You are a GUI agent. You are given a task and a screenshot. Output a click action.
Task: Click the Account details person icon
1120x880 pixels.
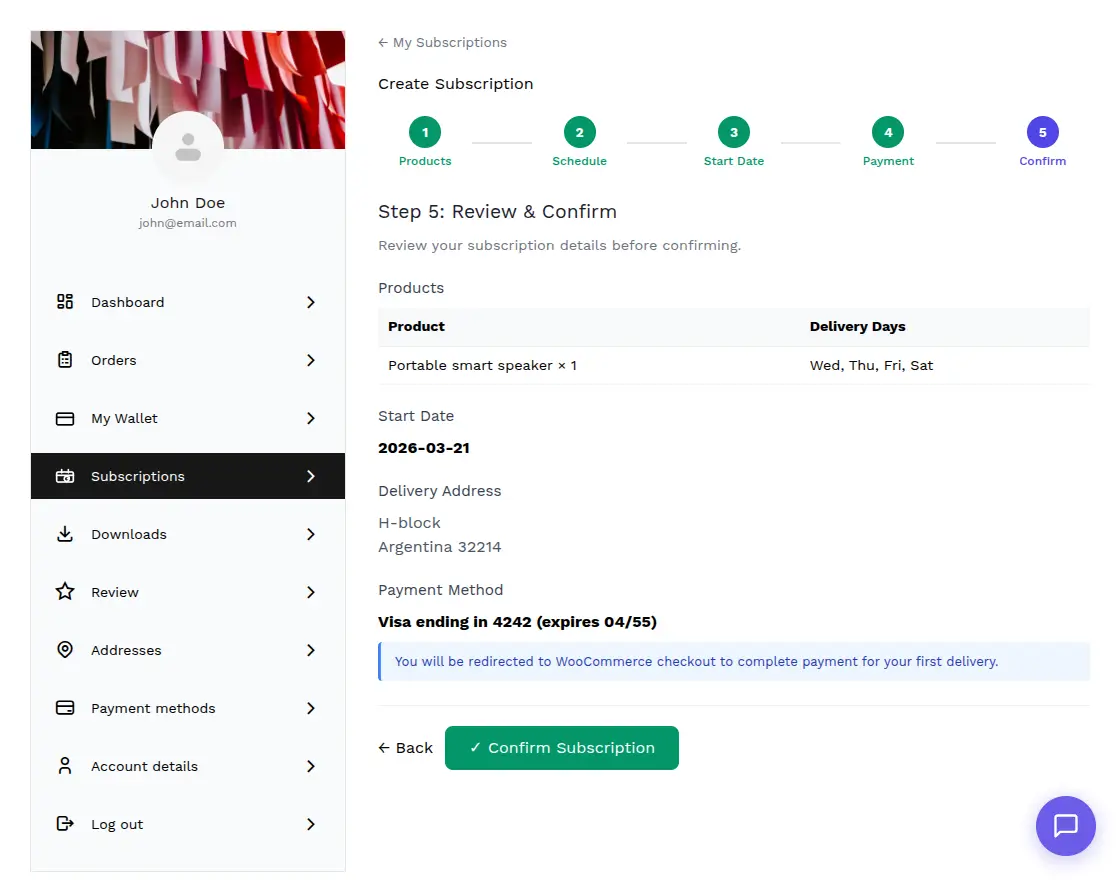(65, 766)
